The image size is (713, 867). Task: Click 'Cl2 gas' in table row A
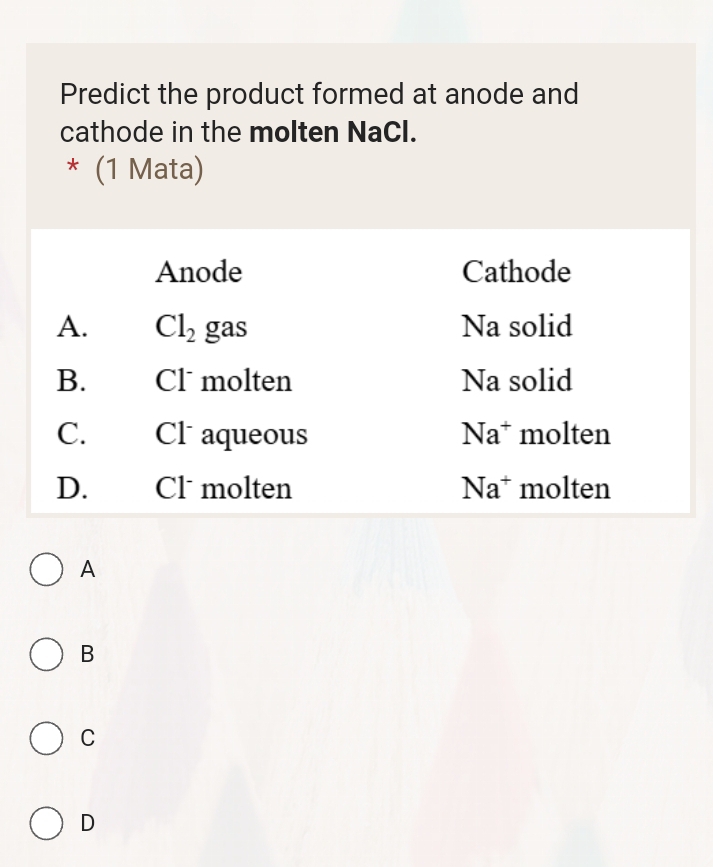coord(200,327)
